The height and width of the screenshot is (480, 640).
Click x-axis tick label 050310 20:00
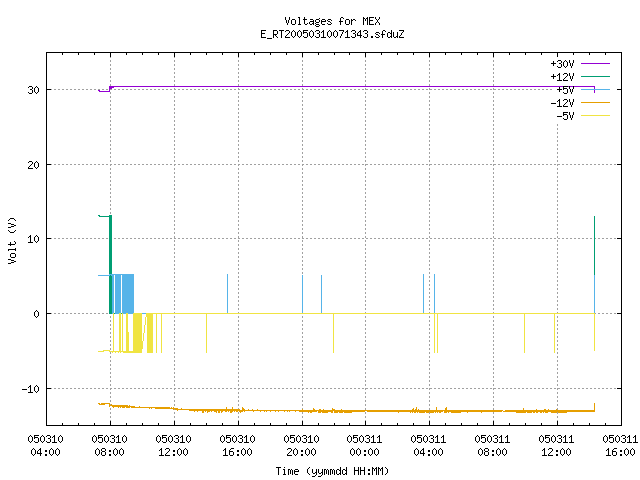pos(301,446)
